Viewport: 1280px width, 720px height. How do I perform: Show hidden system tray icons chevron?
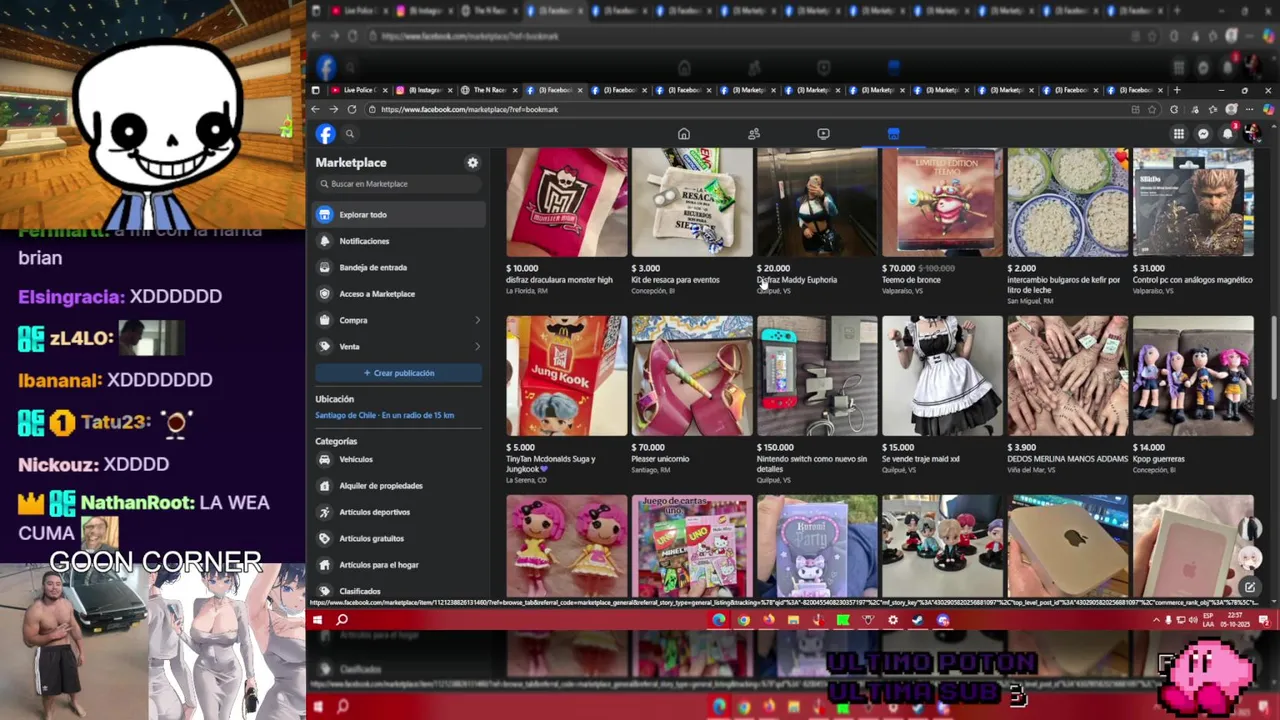[1156, 620]
